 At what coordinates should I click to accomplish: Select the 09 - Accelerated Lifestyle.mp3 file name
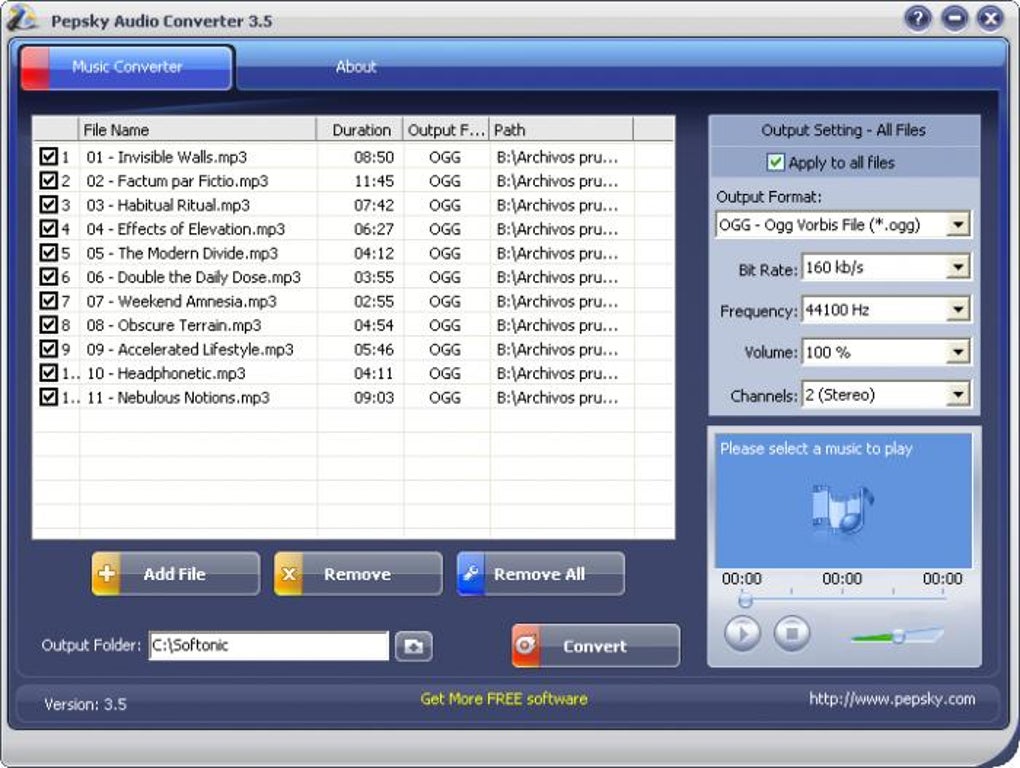click(190, 349)
